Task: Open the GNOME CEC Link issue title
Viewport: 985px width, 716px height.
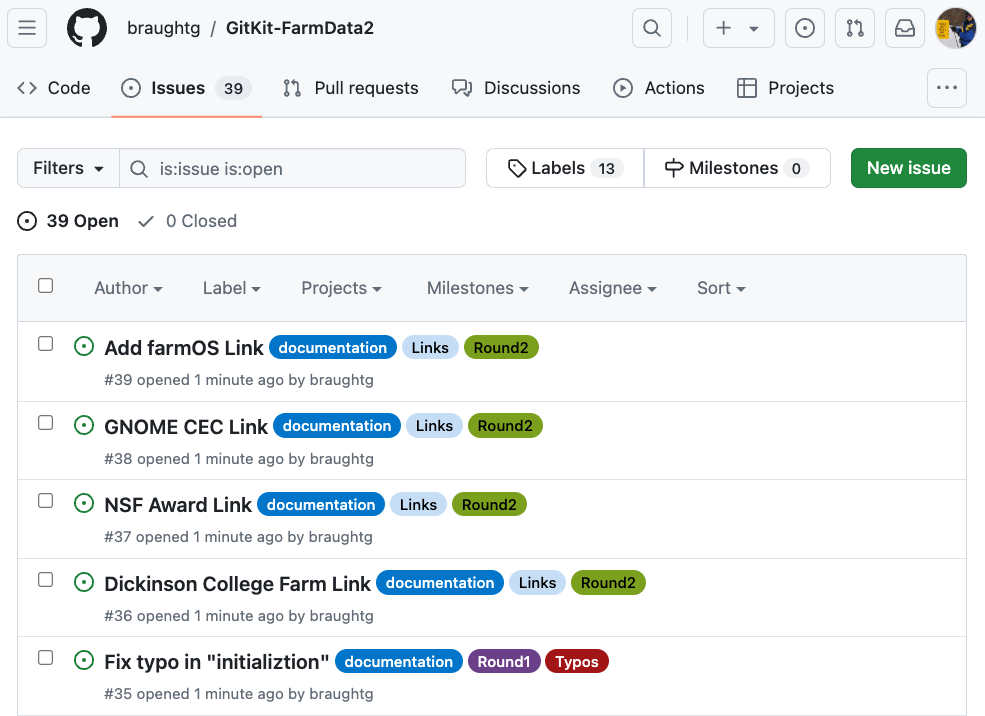Action: click(x=186, y=426)
